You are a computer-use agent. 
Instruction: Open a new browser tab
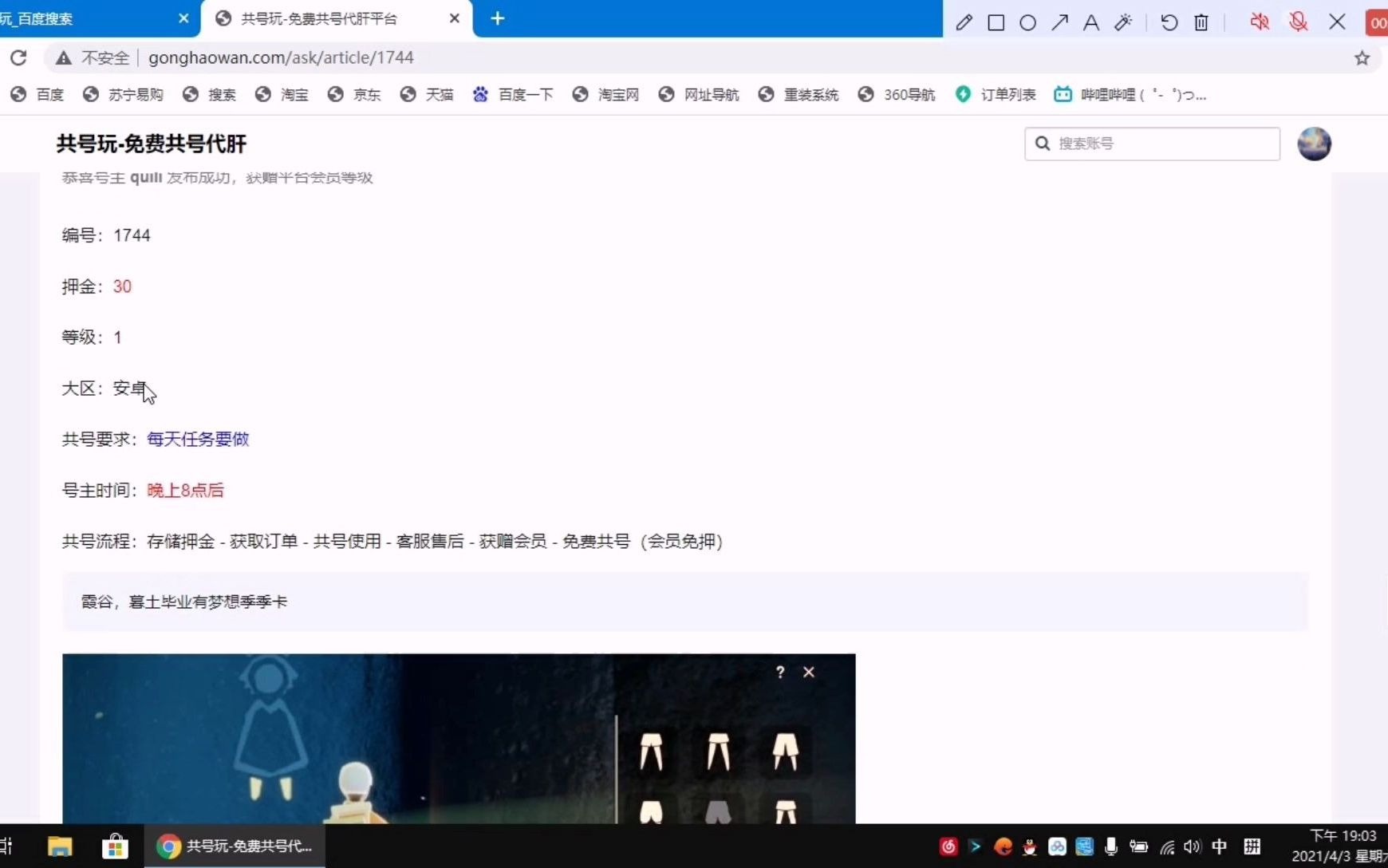click(x=497, y=18)
